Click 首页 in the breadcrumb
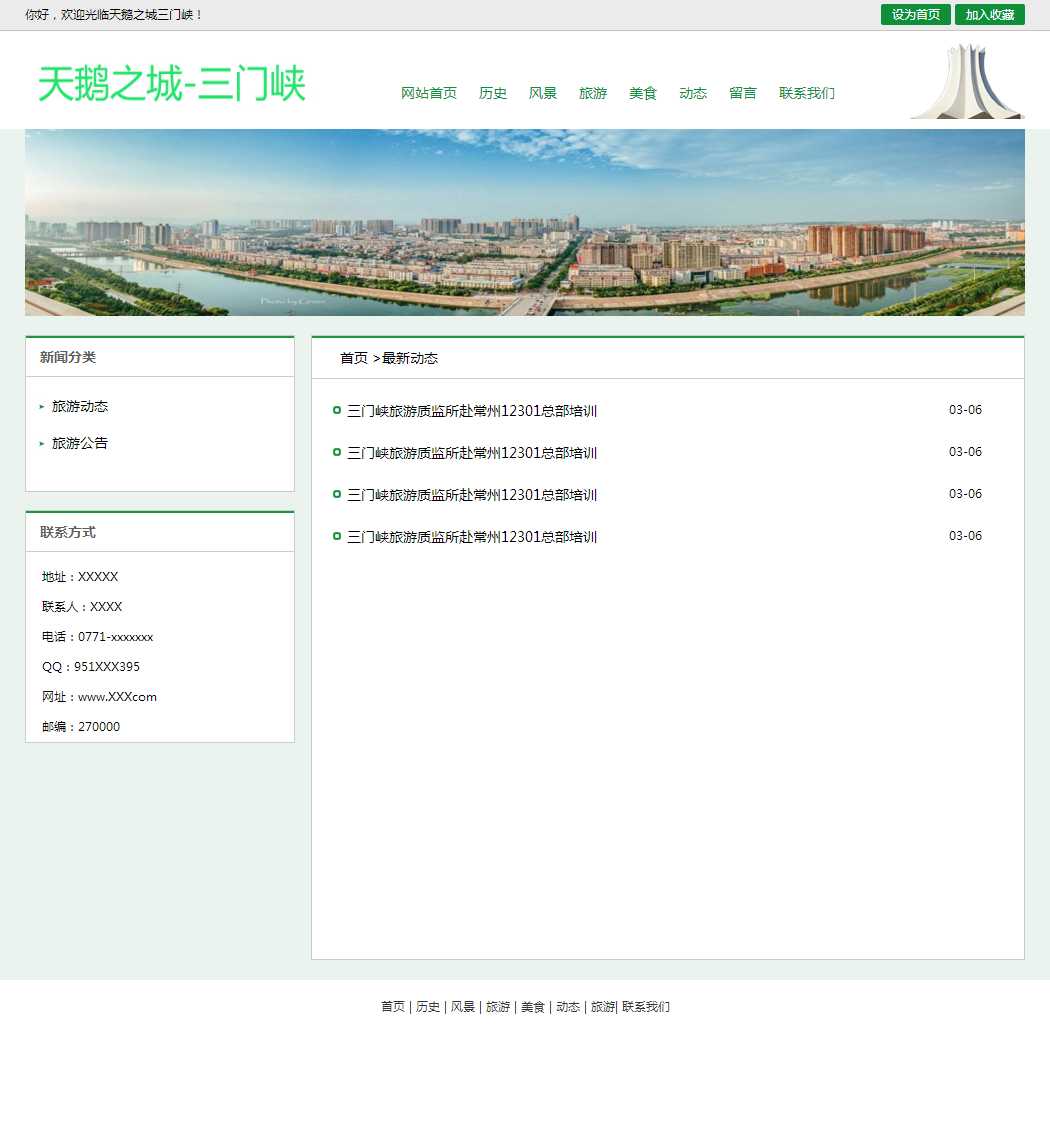Viewport: 1050px width, 1124px height. pos(354,358)
